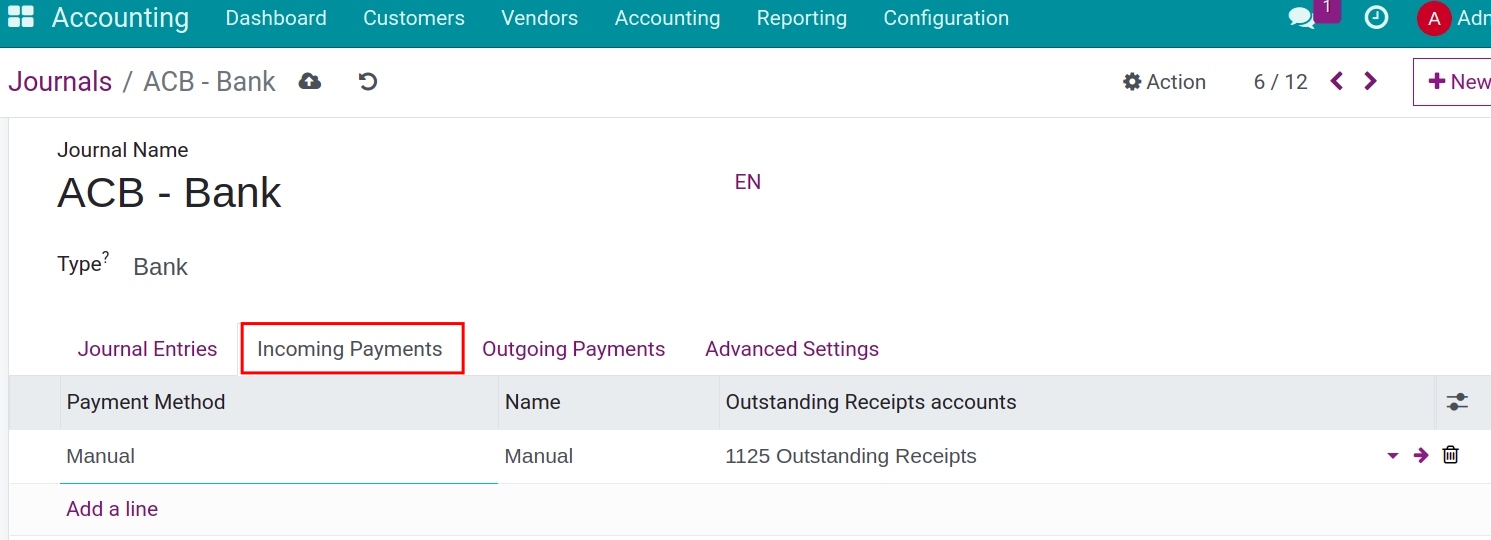Open the Customers menu
The width and height of the screenshot is (1491, 540).
pyautogui.click(x=414, y=18)
